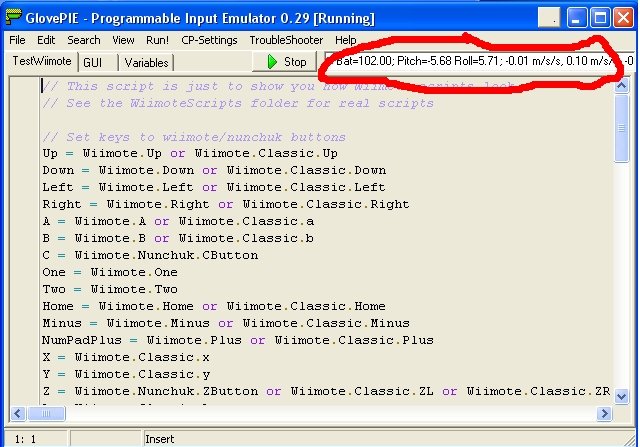Click the 'Minus = Wiimote.Minus' code line
The width and height of the screenshot is (640, 447).
pos(226,323)
